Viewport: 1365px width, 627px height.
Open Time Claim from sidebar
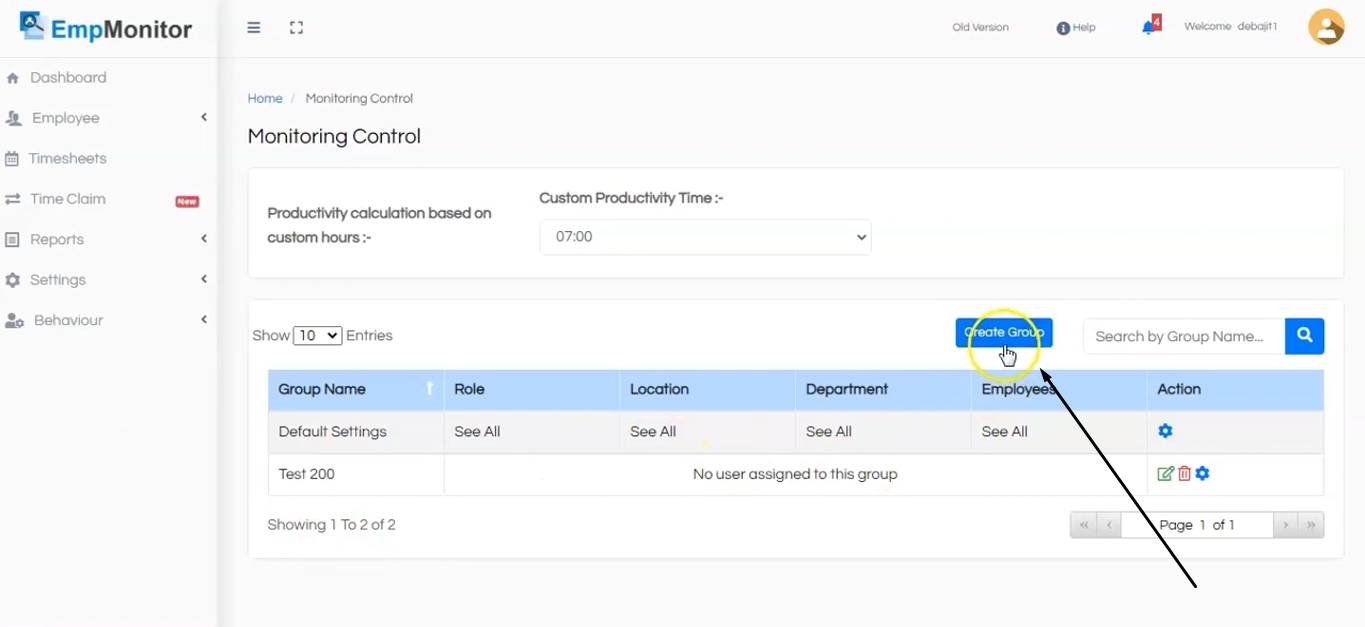click(x=68, y=199)
